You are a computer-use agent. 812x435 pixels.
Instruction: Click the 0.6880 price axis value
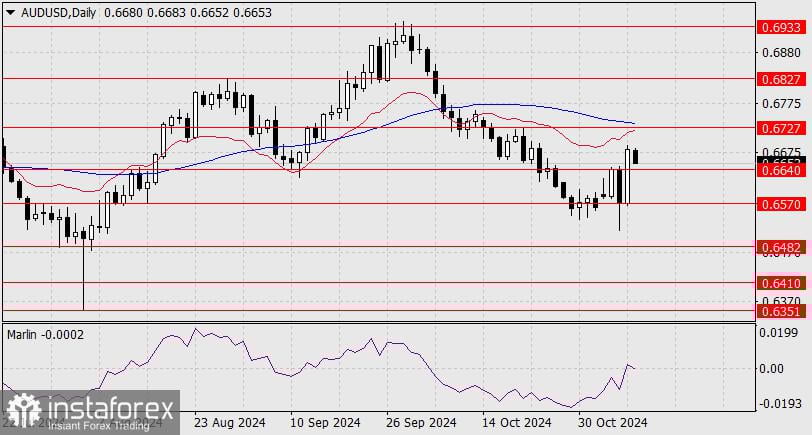click(x=781, y=53)
